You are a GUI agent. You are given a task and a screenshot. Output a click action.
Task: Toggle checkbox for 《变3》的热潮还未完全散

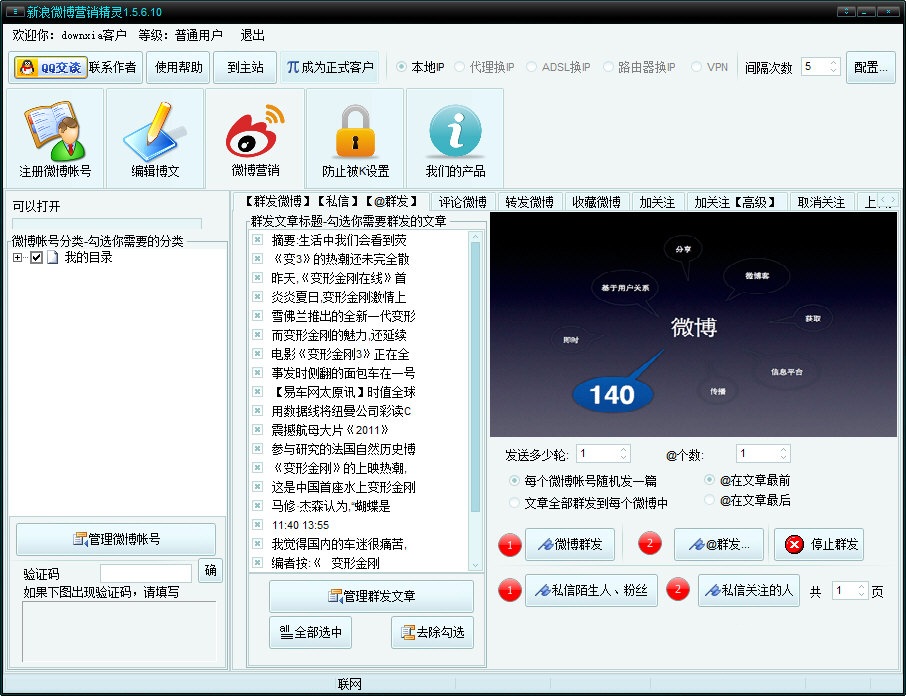coord(258,259)
